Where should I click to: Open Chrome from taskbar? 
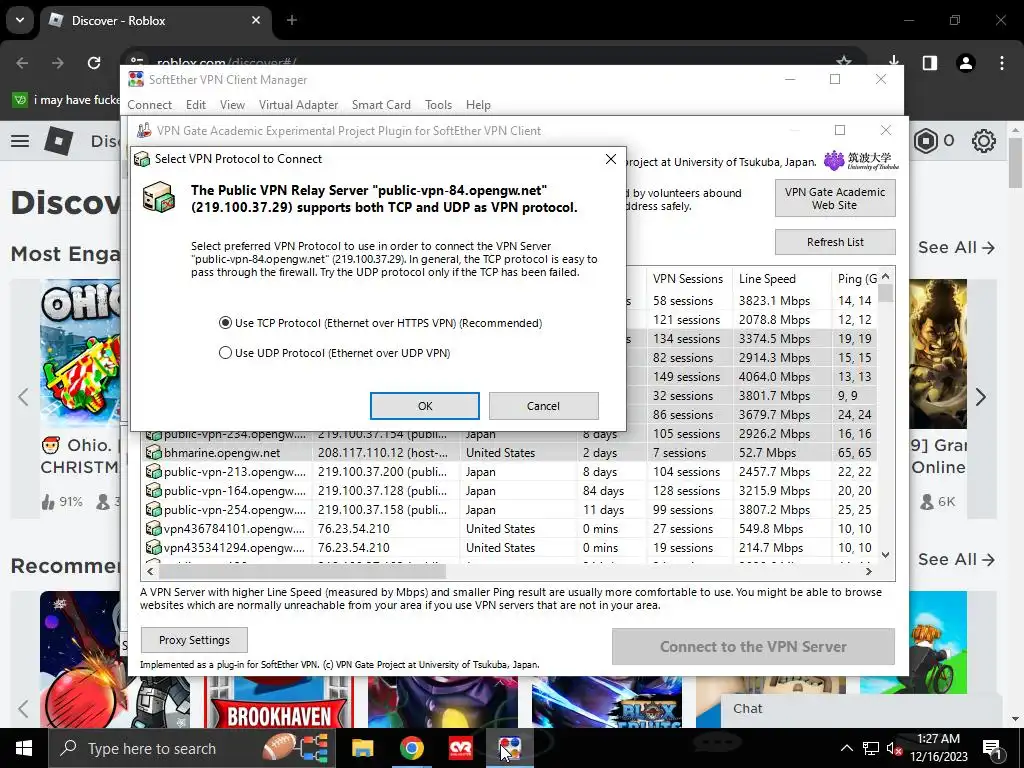coord(411,748)
